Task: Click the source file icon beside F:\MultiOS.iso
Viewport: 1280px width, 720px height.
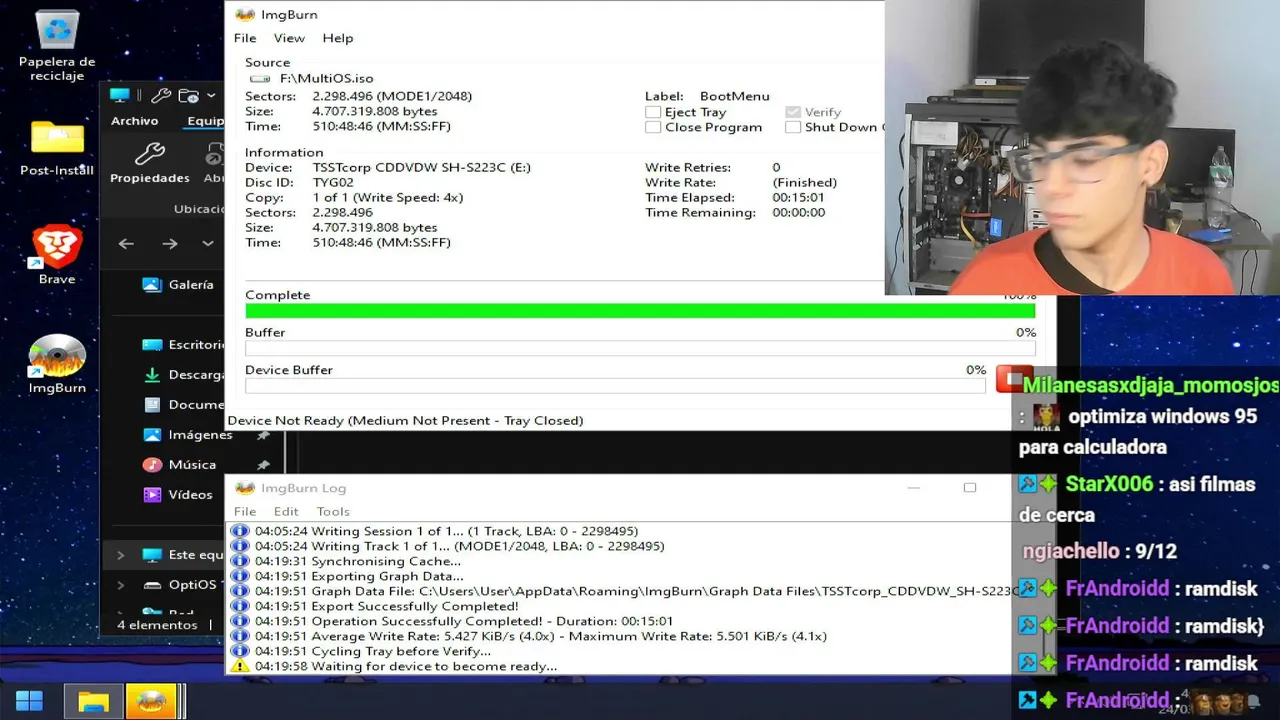Action: pyautogui.click(x=260, y=78)
